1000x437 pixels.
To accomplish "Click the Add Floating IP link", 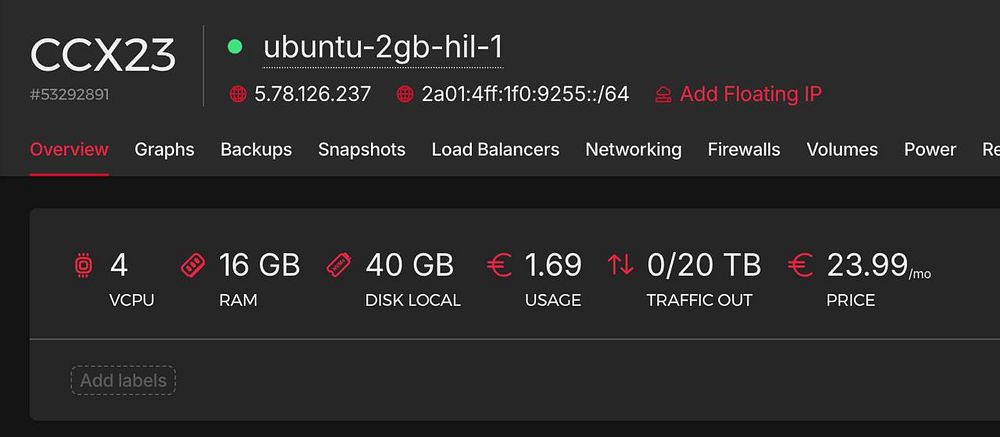I will click(750, 95).
